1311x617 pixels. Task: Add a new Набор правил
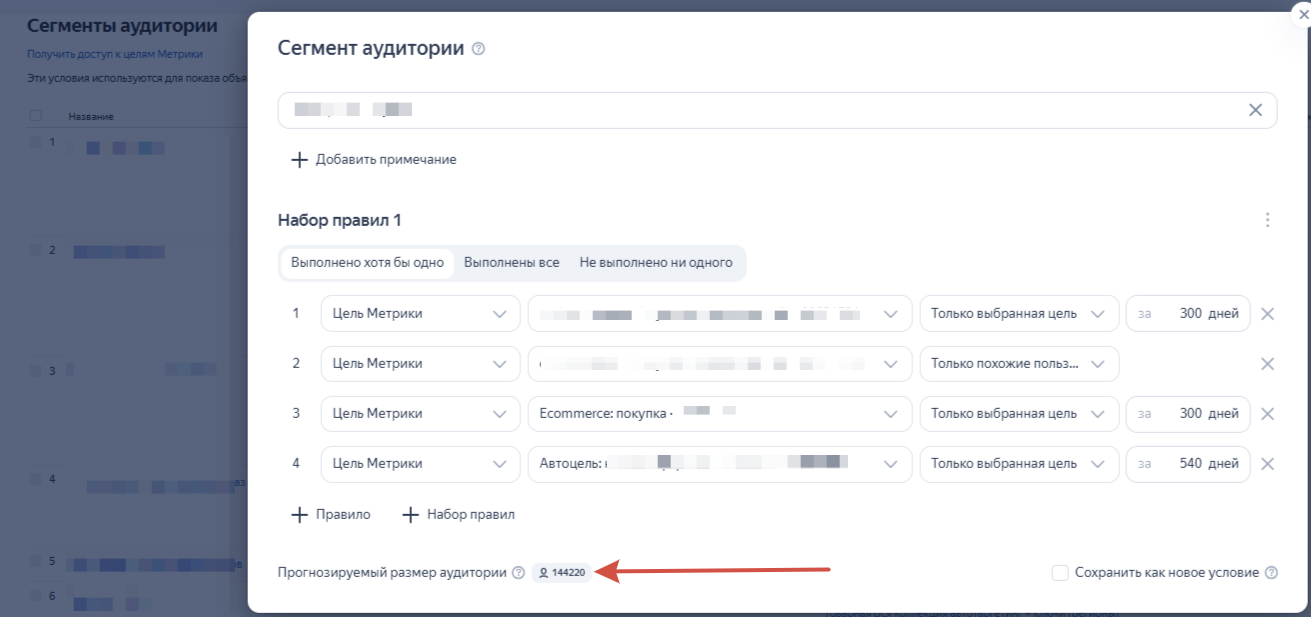coord(458,515)
